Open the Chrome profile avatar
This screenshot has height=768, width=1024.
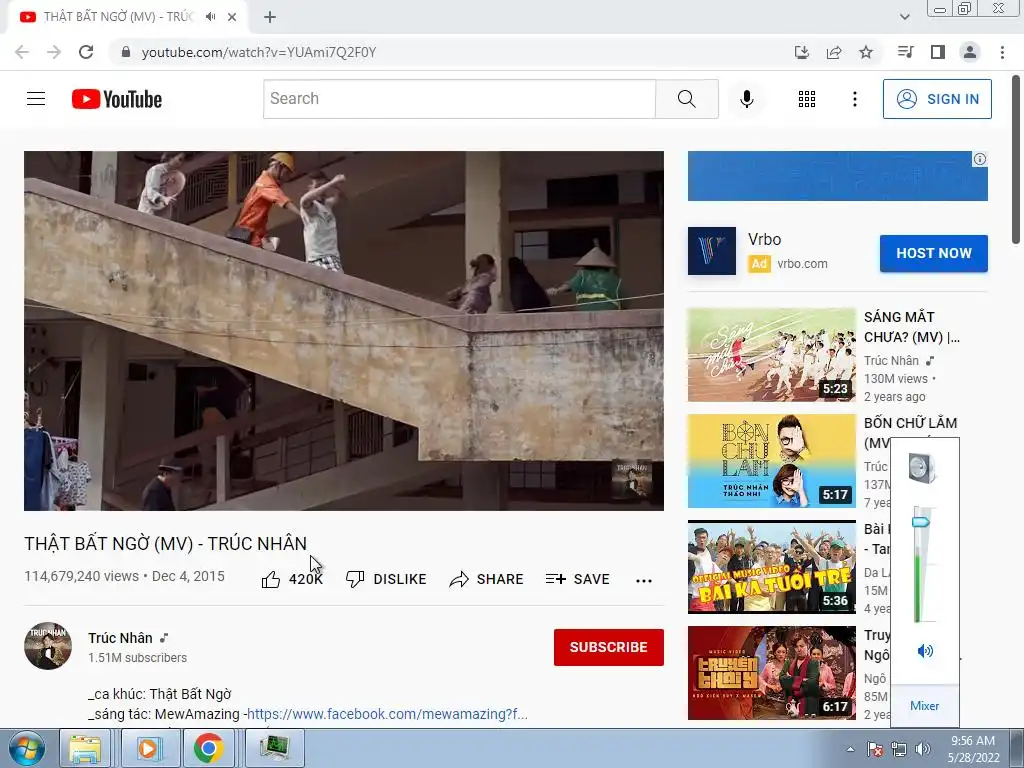[970, 52]
